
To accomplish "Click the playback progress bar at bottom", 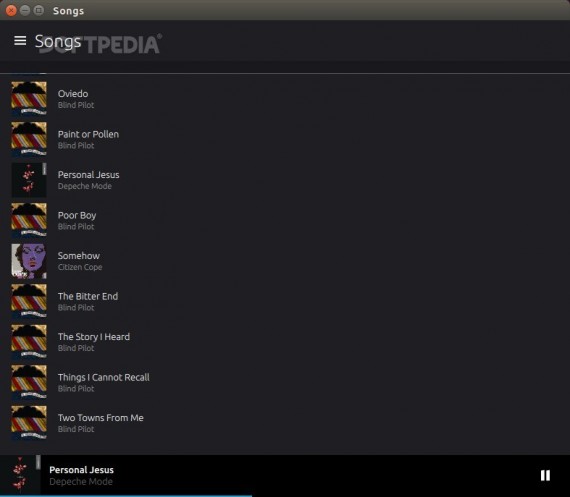I will tap(285, 496).
